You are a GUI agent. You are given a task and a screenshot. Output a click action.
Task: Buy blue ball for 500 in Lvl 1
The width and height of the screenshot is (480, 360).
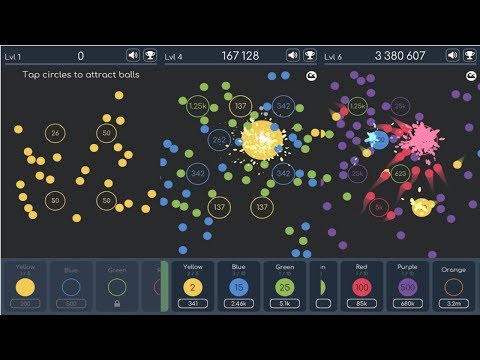click(x=71, y=304)
